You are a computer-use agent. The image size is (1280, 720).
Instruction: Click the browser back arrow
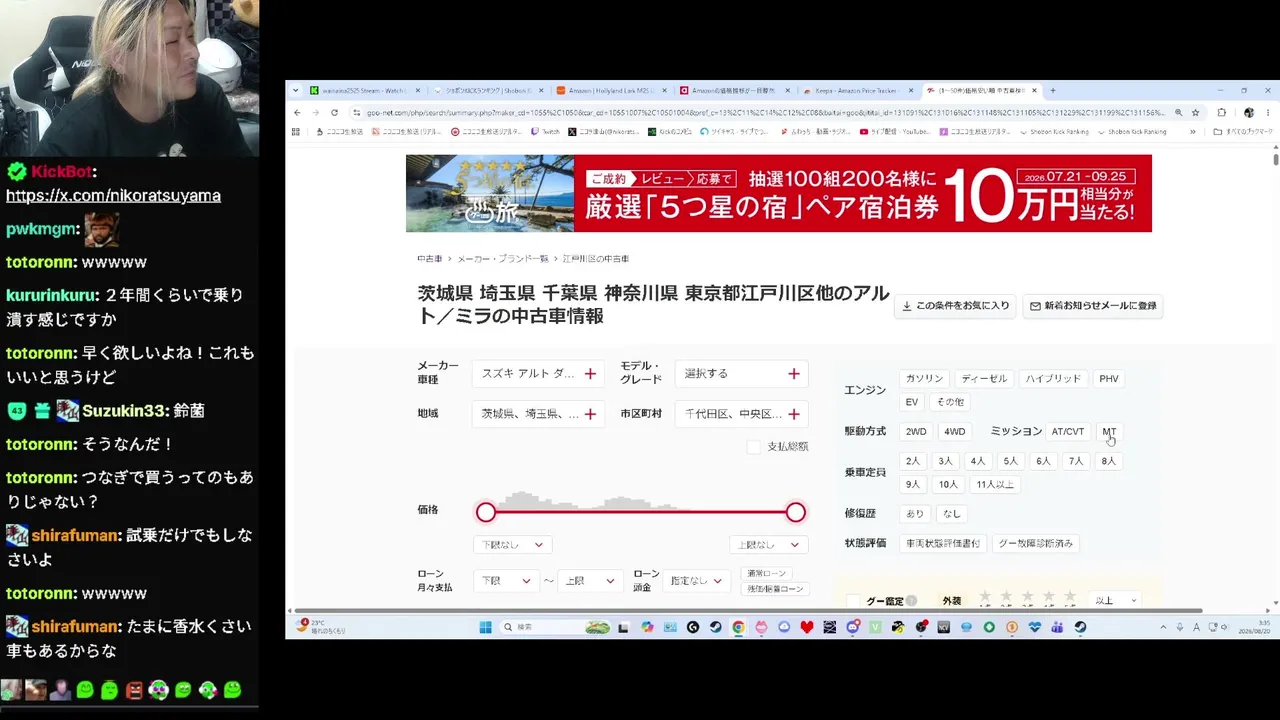(297, 113)
